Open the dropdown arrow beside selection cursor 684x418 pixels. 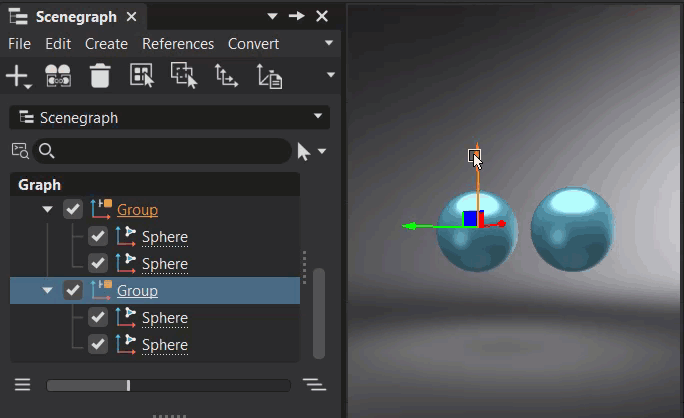(322, 151)
